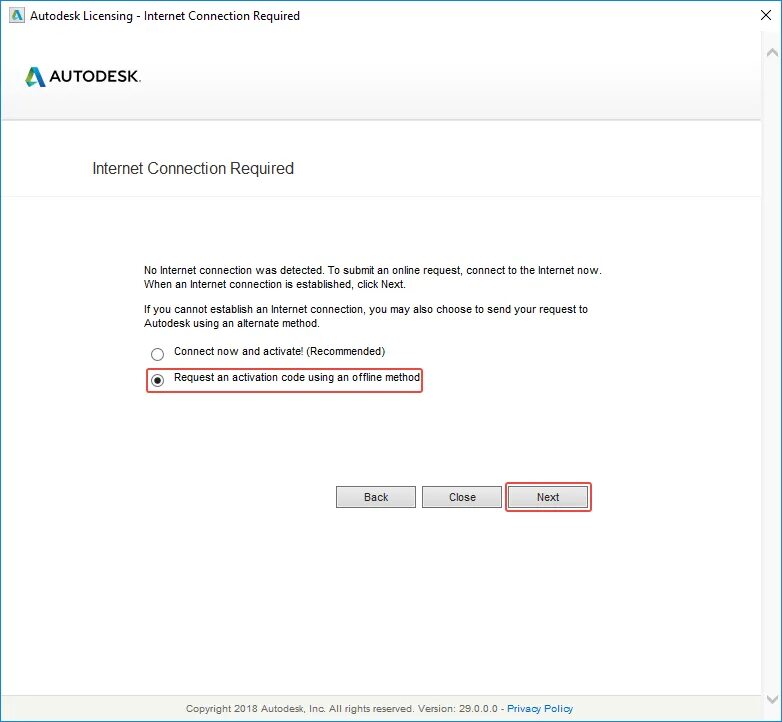Click the 'If you cannot establish' paragraph
This screenshot has height=722, width=782.
pyautogui.click(x=366, y=316)
